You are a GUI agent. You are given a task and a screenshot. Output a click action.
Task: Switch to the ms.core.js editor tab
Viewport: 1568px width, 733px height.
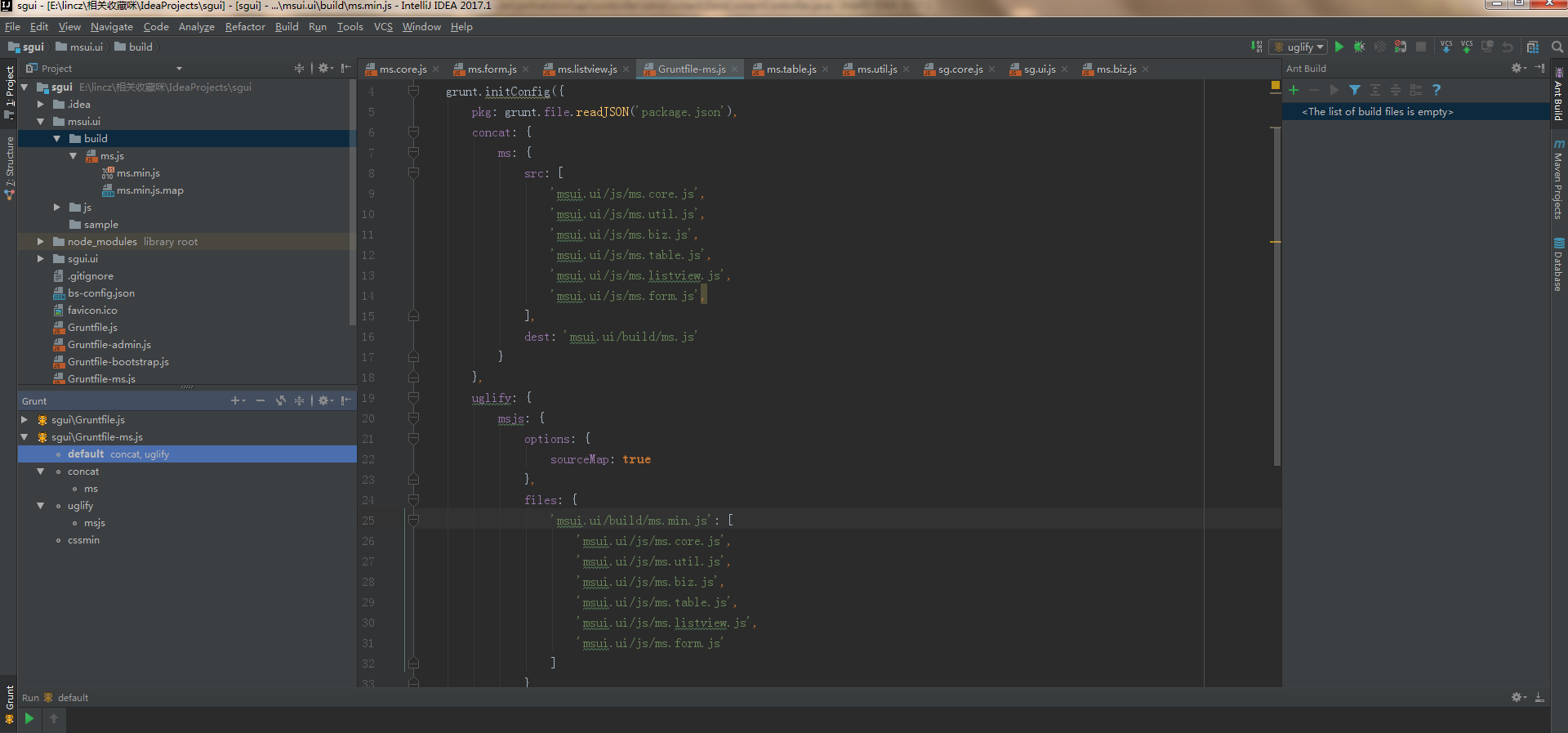[x=403, y=69]
